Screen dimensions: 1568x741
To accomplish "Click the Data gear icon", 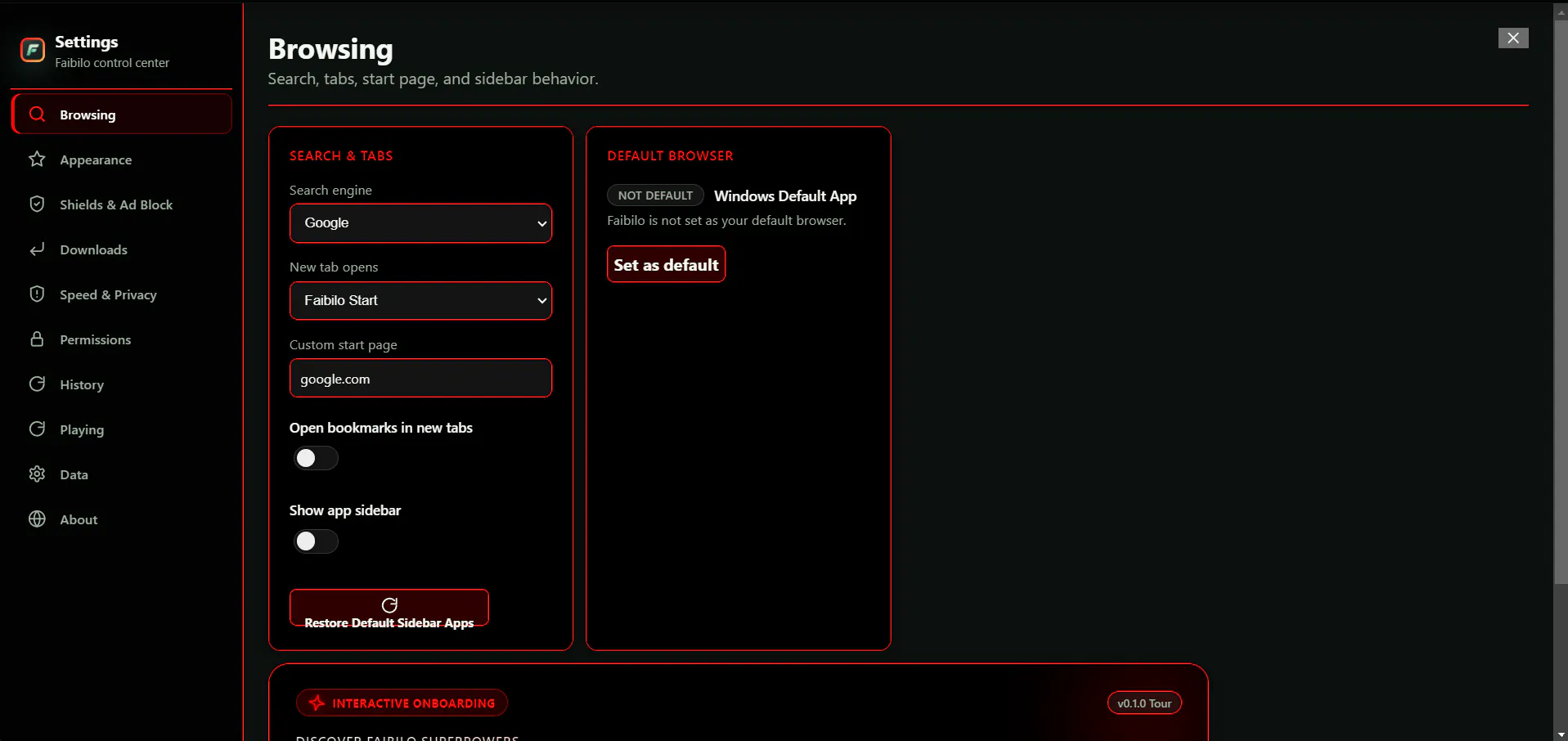I will click(37, 474).
